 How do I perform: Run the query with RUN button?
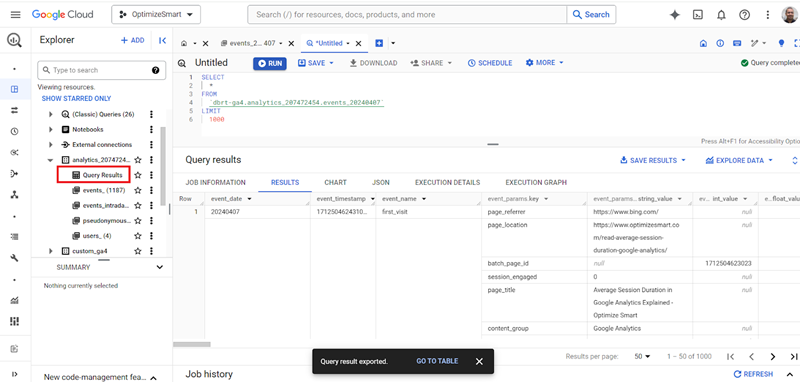pos(270,63)
